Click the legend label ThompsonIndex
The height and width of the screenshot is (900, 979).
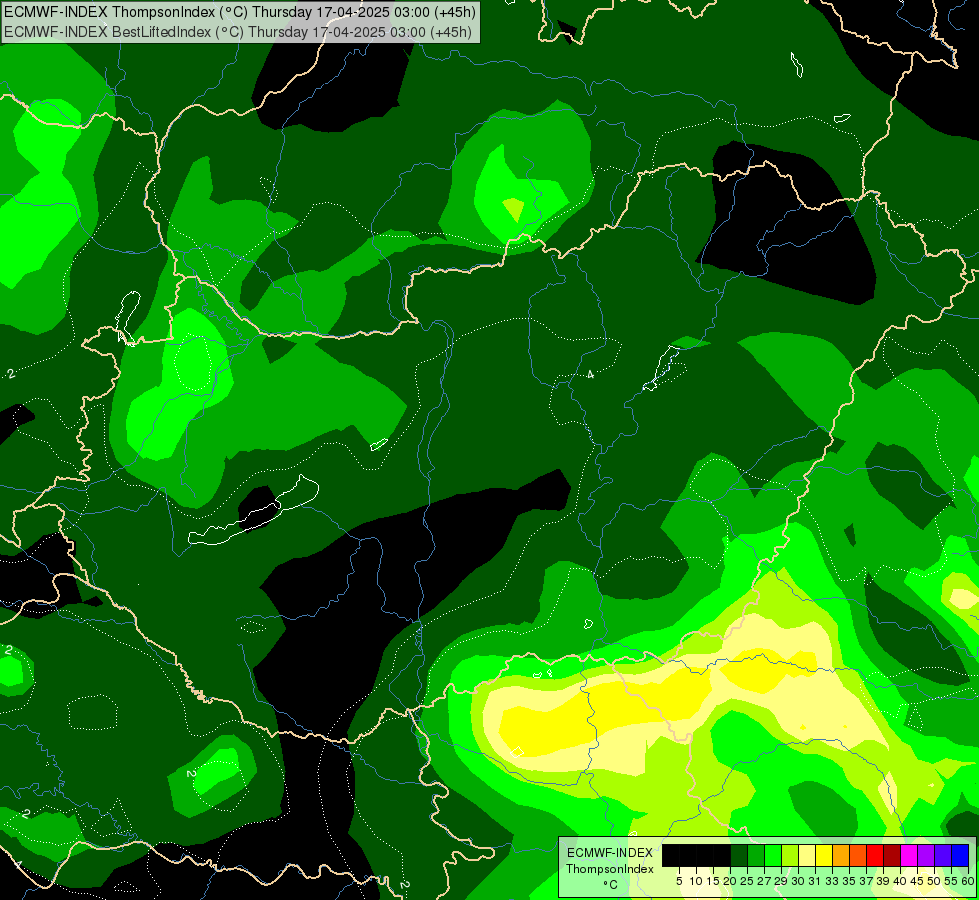pos(610,869)
